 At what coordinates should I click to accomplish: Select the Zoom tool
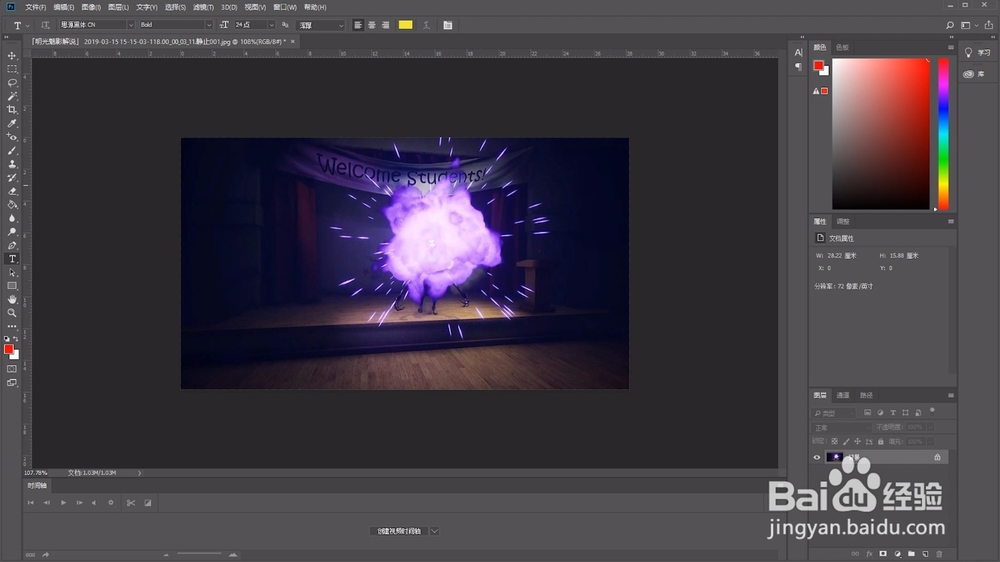click(12, 313)
